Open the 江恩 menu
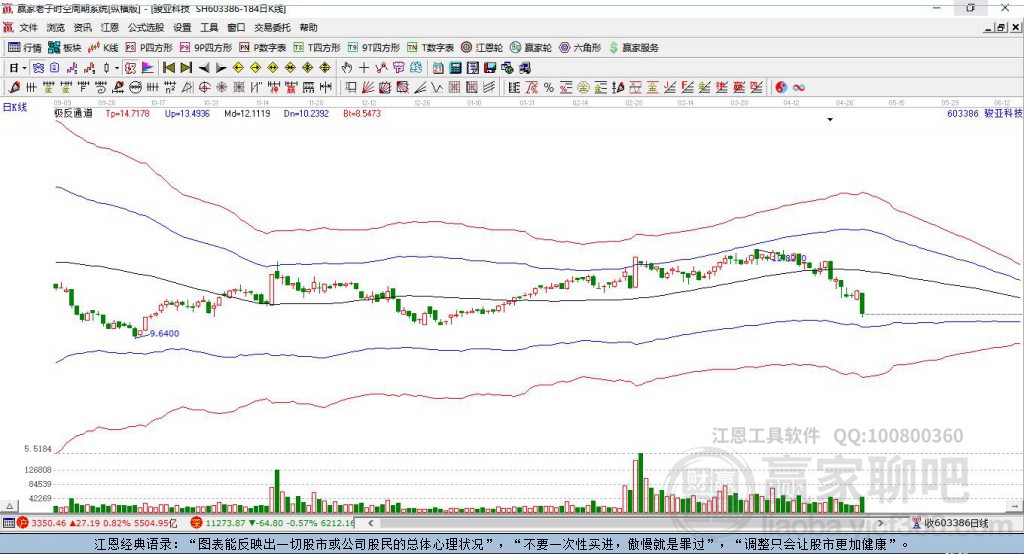The width and height of the screenshot is (1024, 554). pos(110,27)
